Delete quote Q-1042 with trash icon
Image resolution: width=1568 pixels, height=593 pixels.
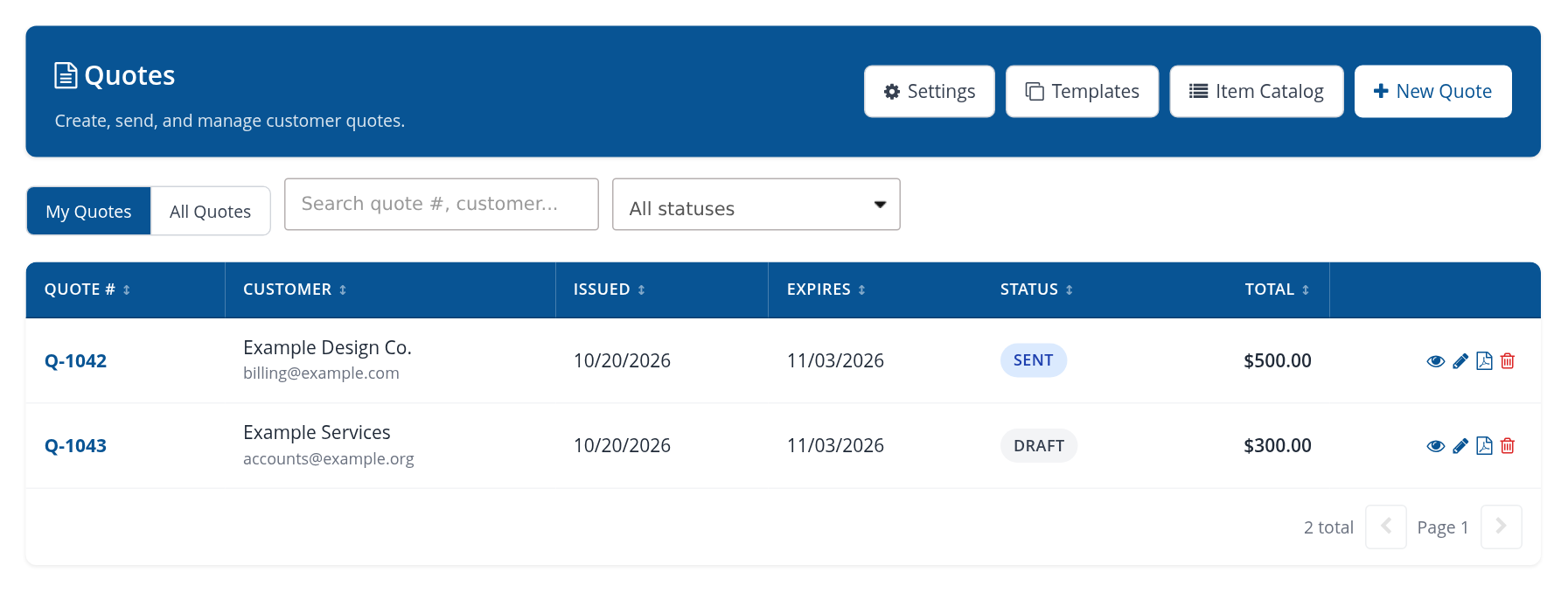click(x=1508, y=360)
